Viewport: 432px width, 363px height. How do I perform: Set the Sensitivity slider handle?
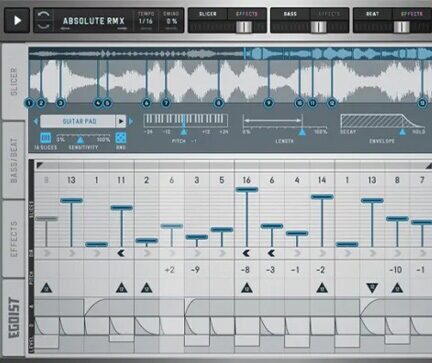80,139
